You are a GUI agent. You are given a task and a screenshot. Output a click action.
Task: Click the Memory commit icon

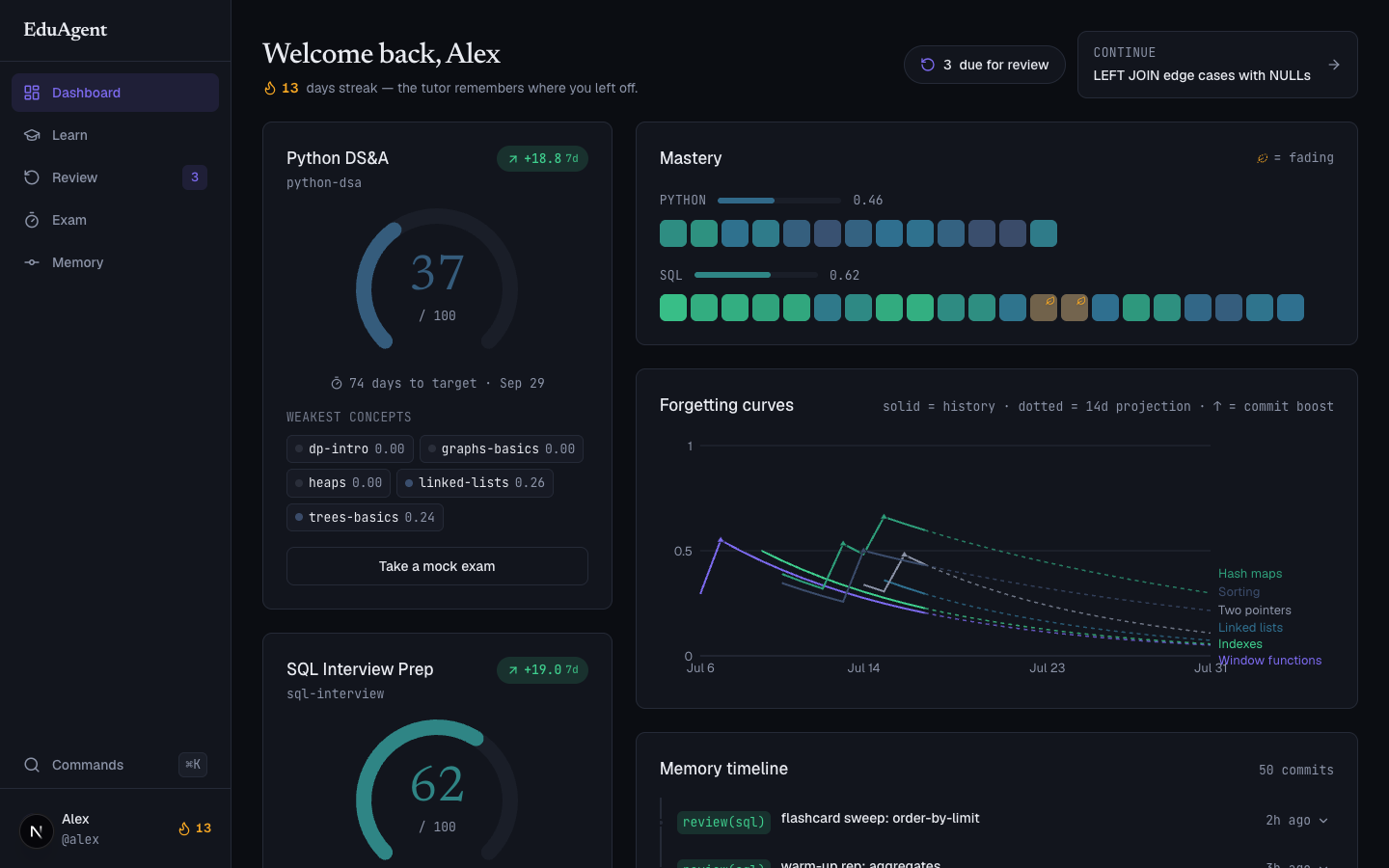32,262
